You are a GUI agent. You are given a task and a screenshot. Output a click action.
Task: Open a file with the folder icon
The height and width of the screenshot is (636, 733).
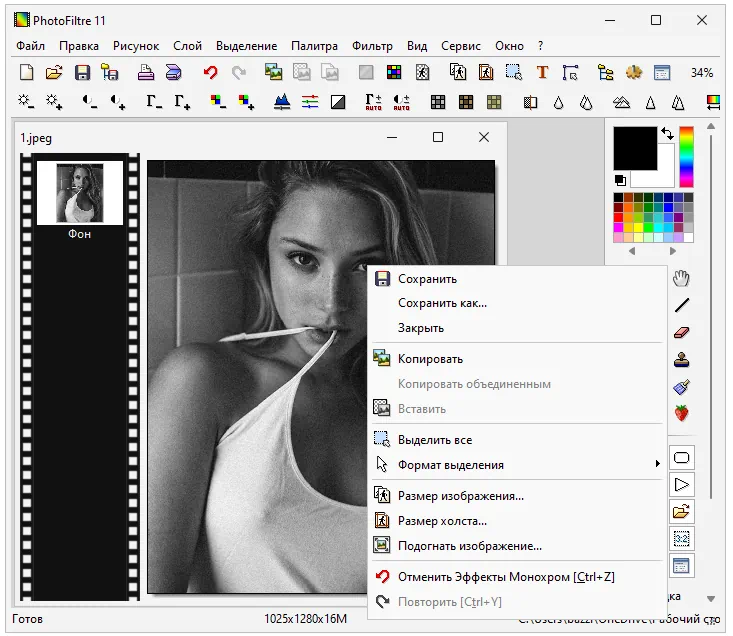[54, 72]
